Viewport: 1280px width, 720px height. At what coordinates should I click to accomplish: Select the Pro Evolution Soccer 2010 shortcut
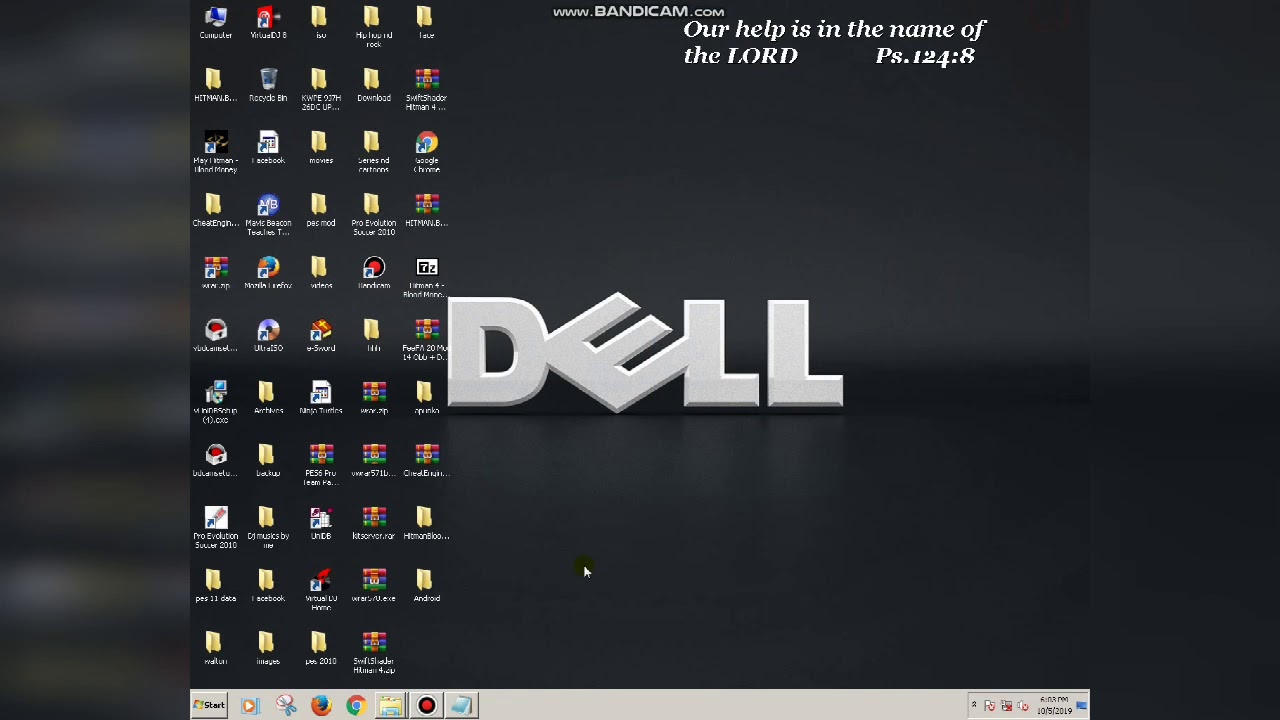point(215,528)
